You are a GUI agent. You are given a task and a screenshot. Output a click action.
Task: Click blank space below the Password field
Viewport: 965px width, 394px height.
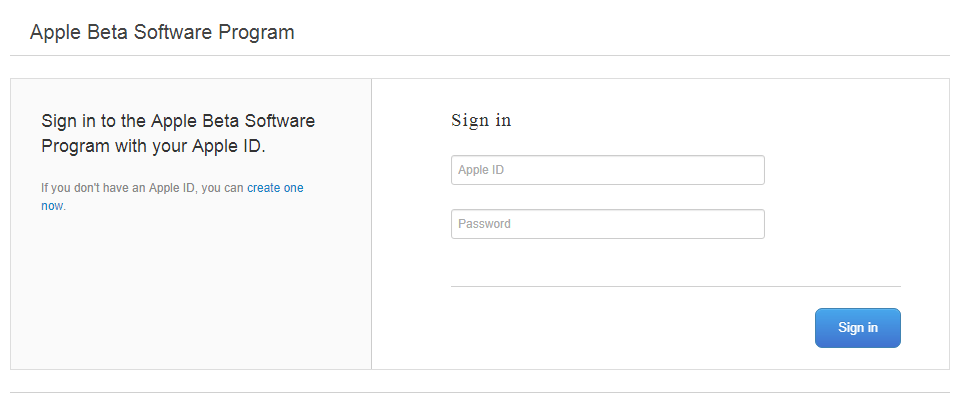(x=607, y=262)
